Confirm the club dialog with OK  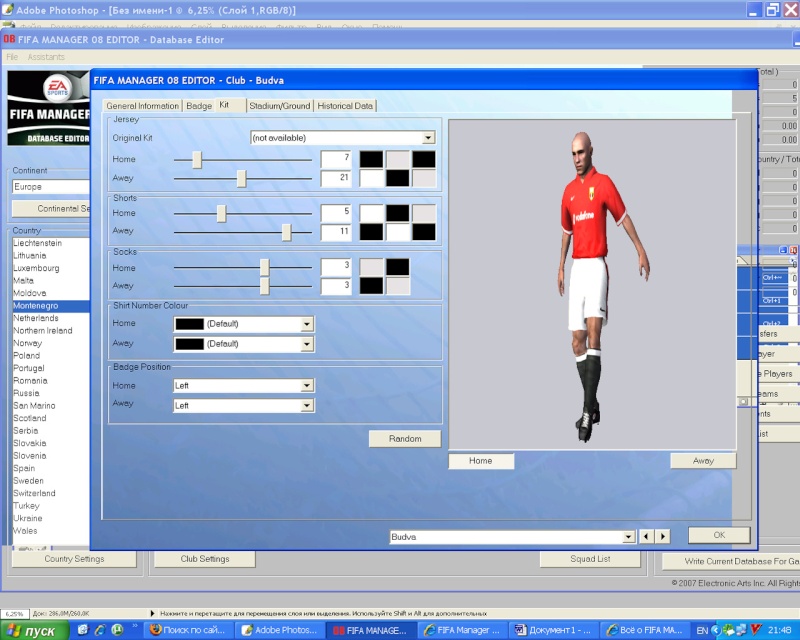(719, 535)
